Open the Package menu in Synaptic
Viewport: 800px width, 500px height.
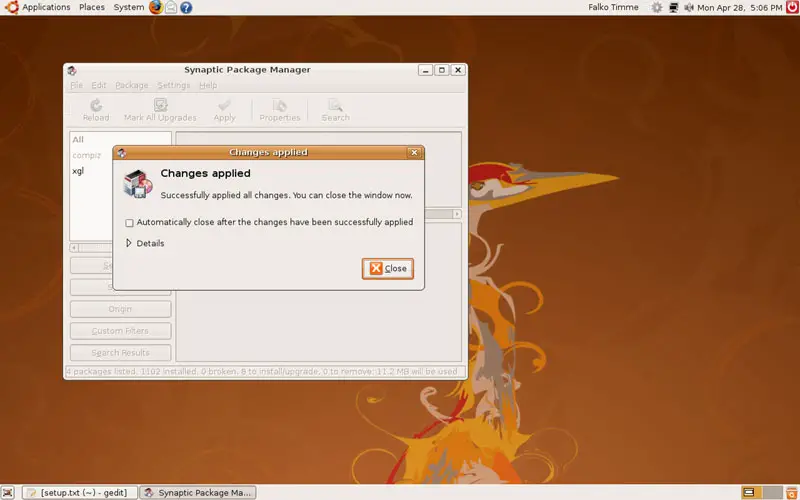click(132, 85)
